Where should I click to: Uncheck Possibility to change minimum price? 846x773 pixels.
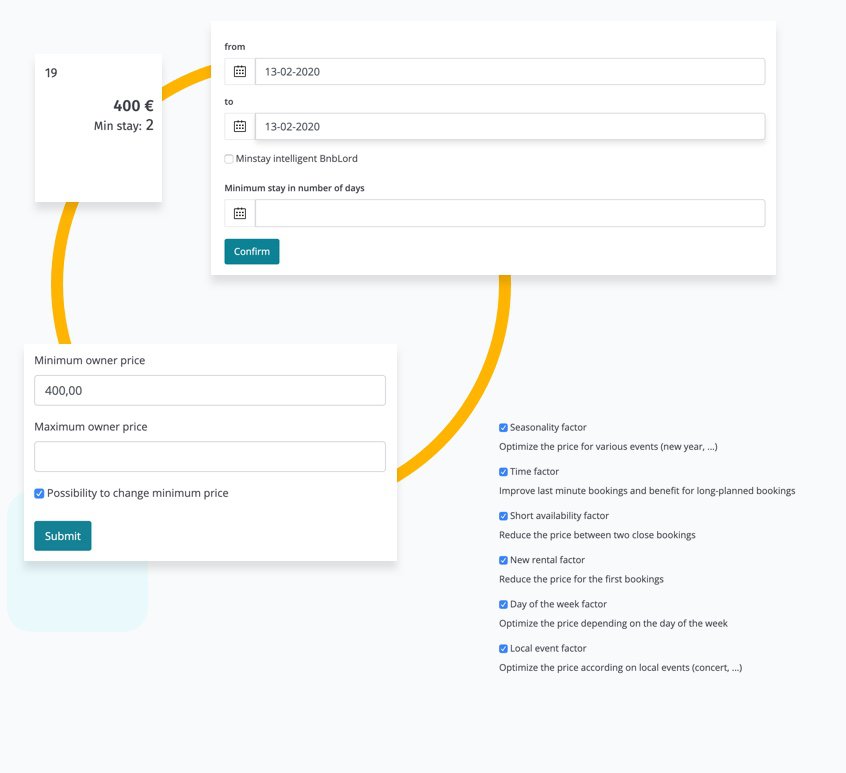39,493
